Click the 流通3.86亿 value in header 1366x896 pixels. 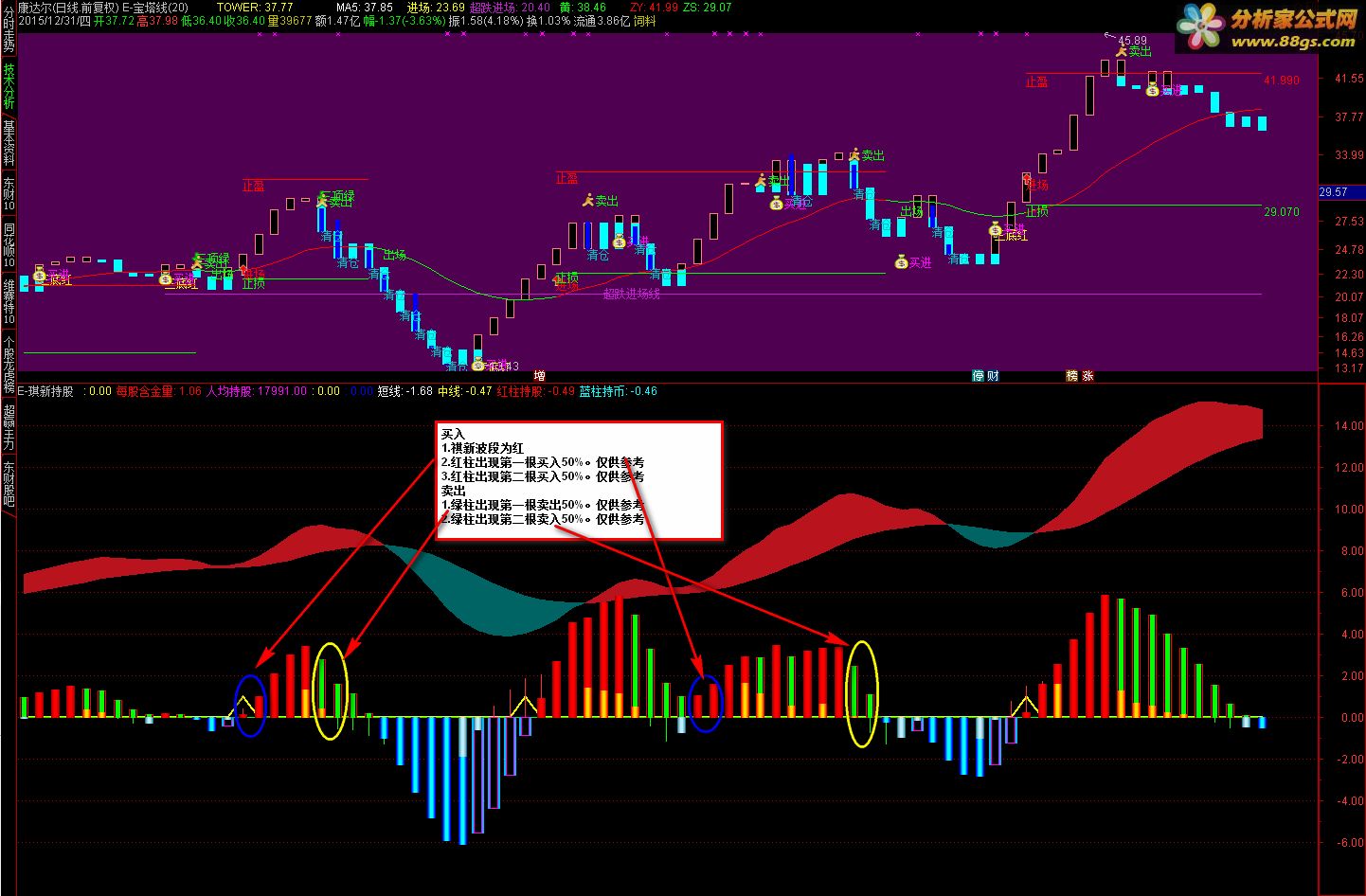(602, 20)
